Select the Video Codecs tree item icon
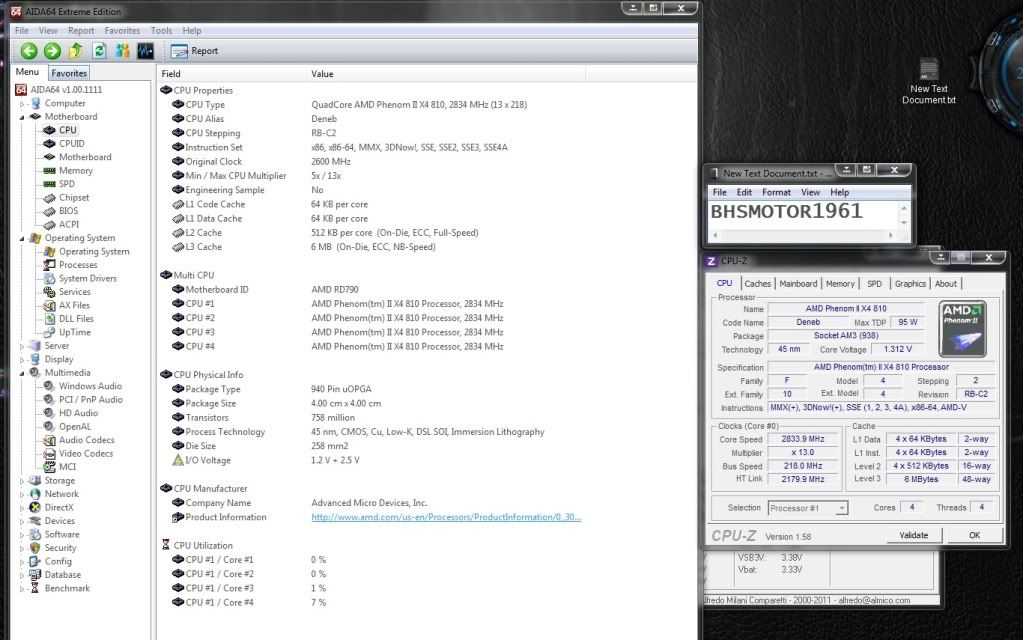Viewport: 1023px width, 640px height. click(49, 453)
